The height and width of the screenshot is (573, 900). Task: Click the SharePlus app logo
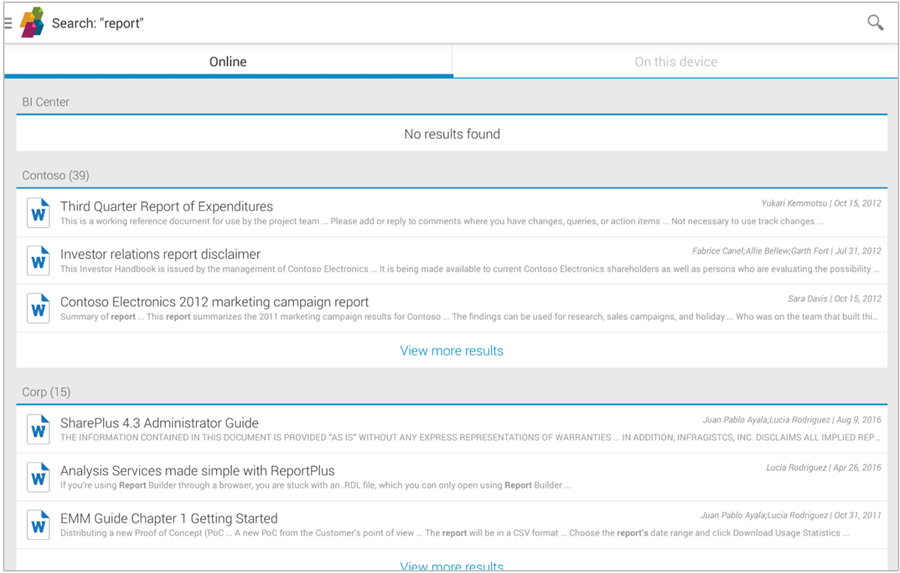[32, 23]
